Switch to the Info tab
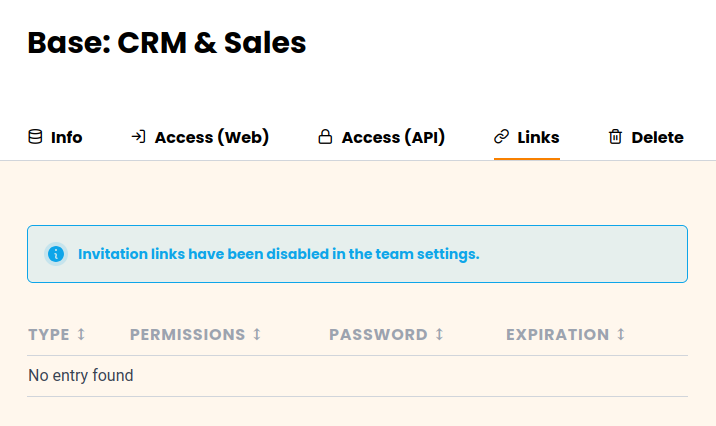The image size is (716, 426). 66,137
